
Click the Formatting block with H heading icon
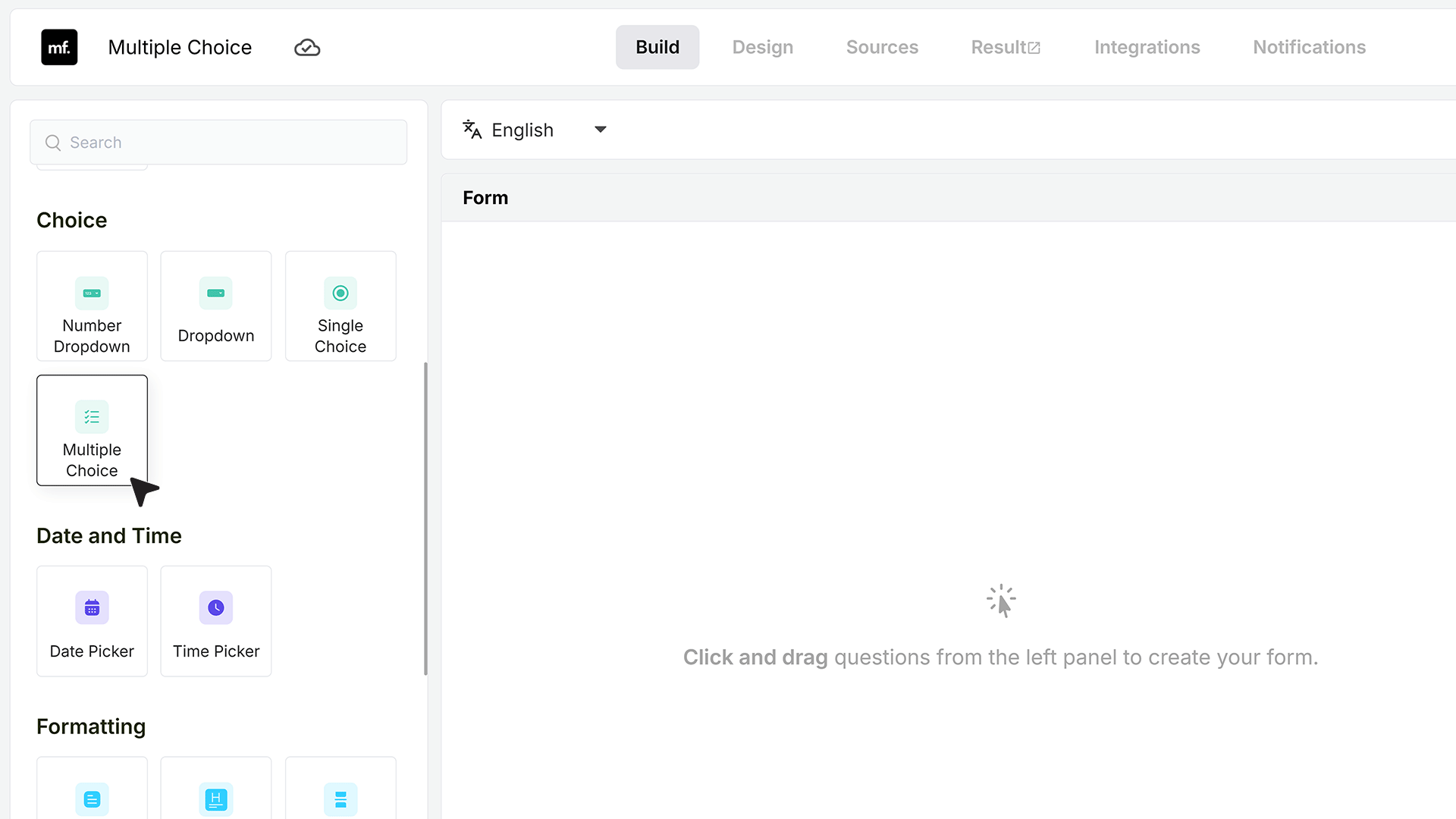216,789
